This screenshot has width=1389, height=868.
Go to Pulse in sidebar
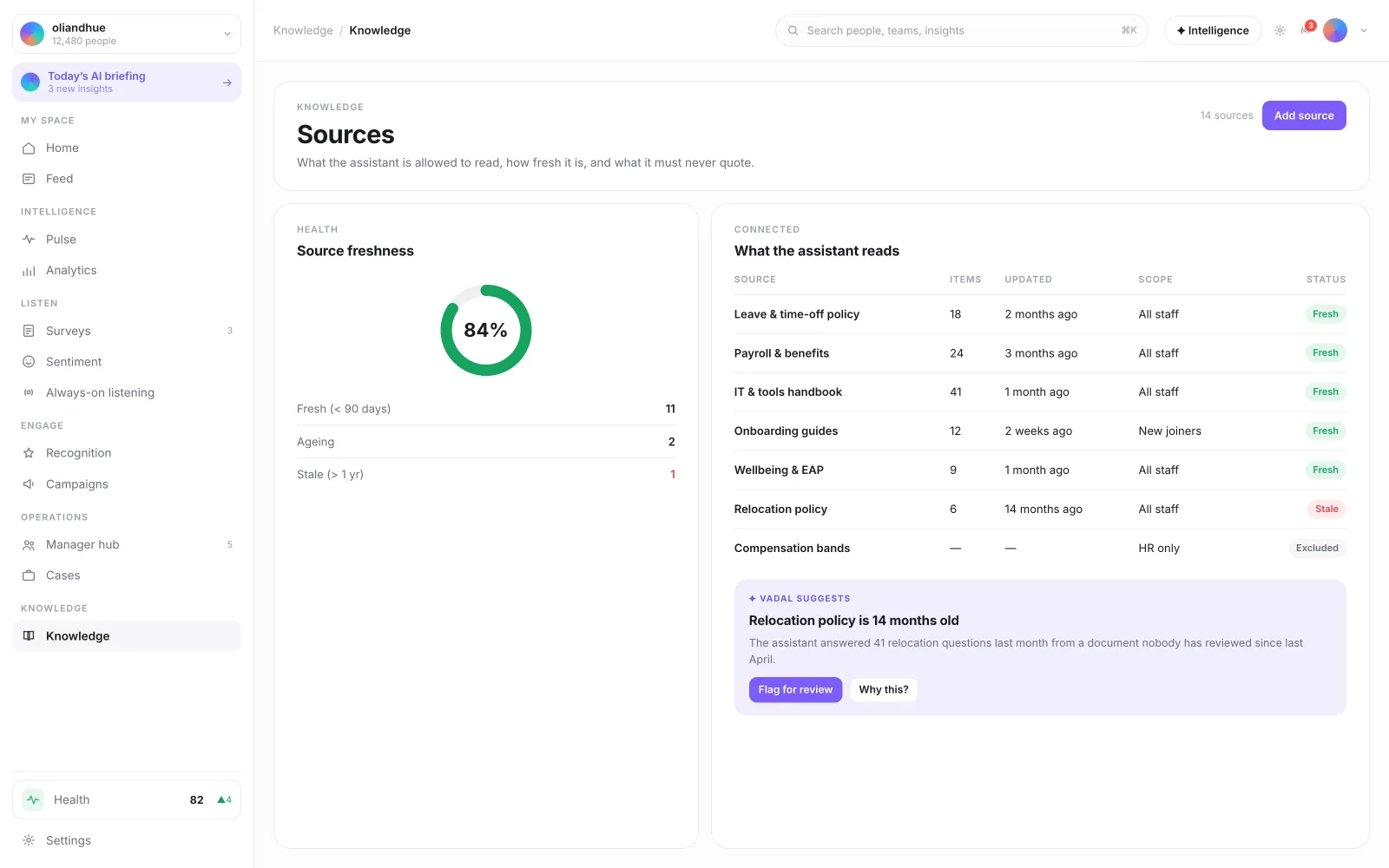tap(127, 240)
